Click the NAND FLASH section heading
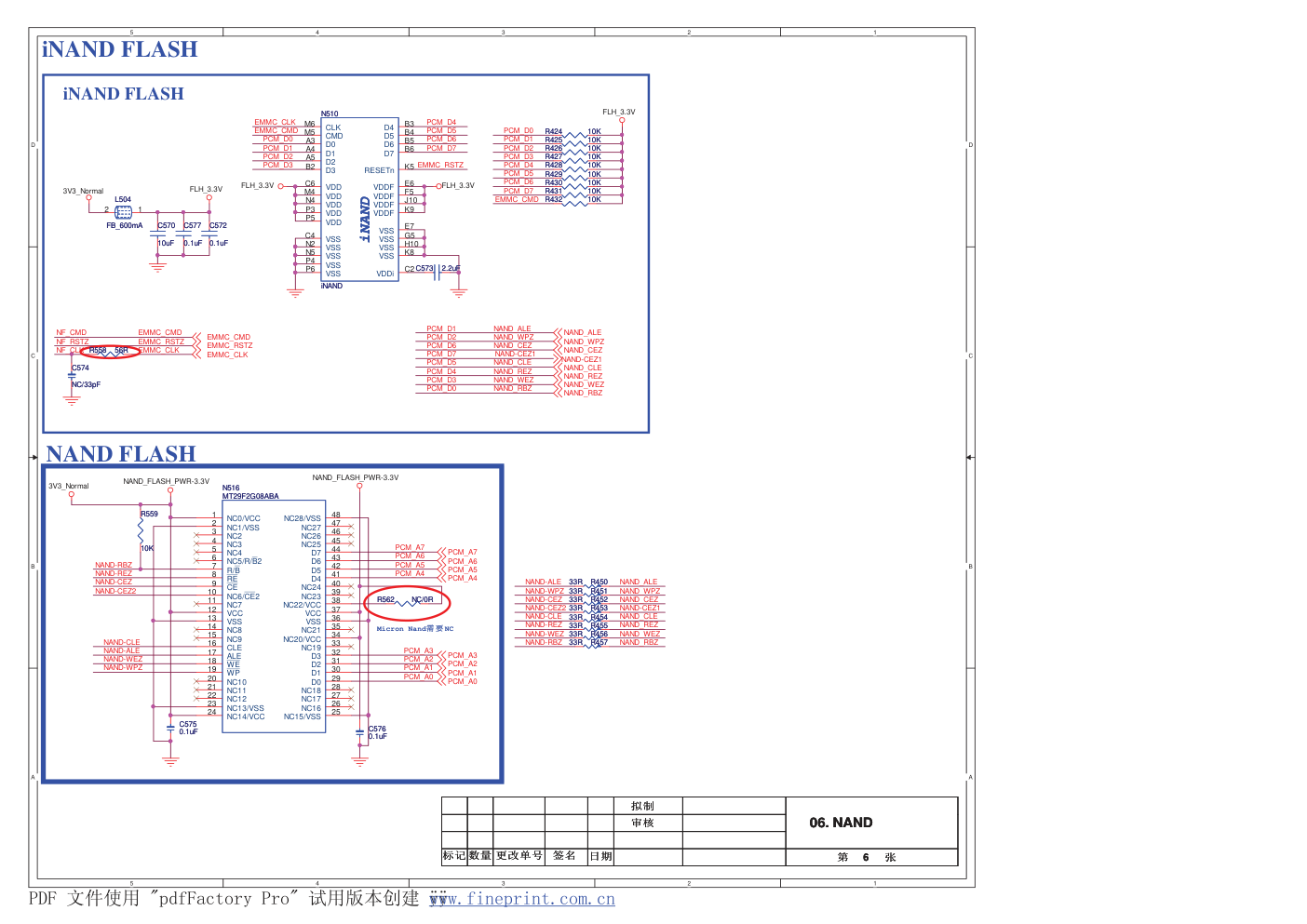The height and width of the screenshot is (924, 1307). tap(121, 453)
